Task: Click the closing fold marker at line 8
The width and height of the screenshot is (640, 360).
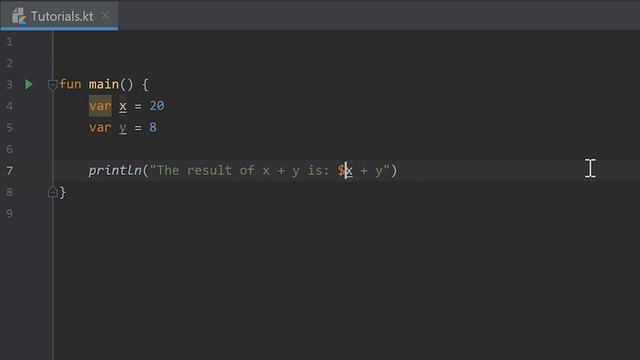Action: point(52,192)
